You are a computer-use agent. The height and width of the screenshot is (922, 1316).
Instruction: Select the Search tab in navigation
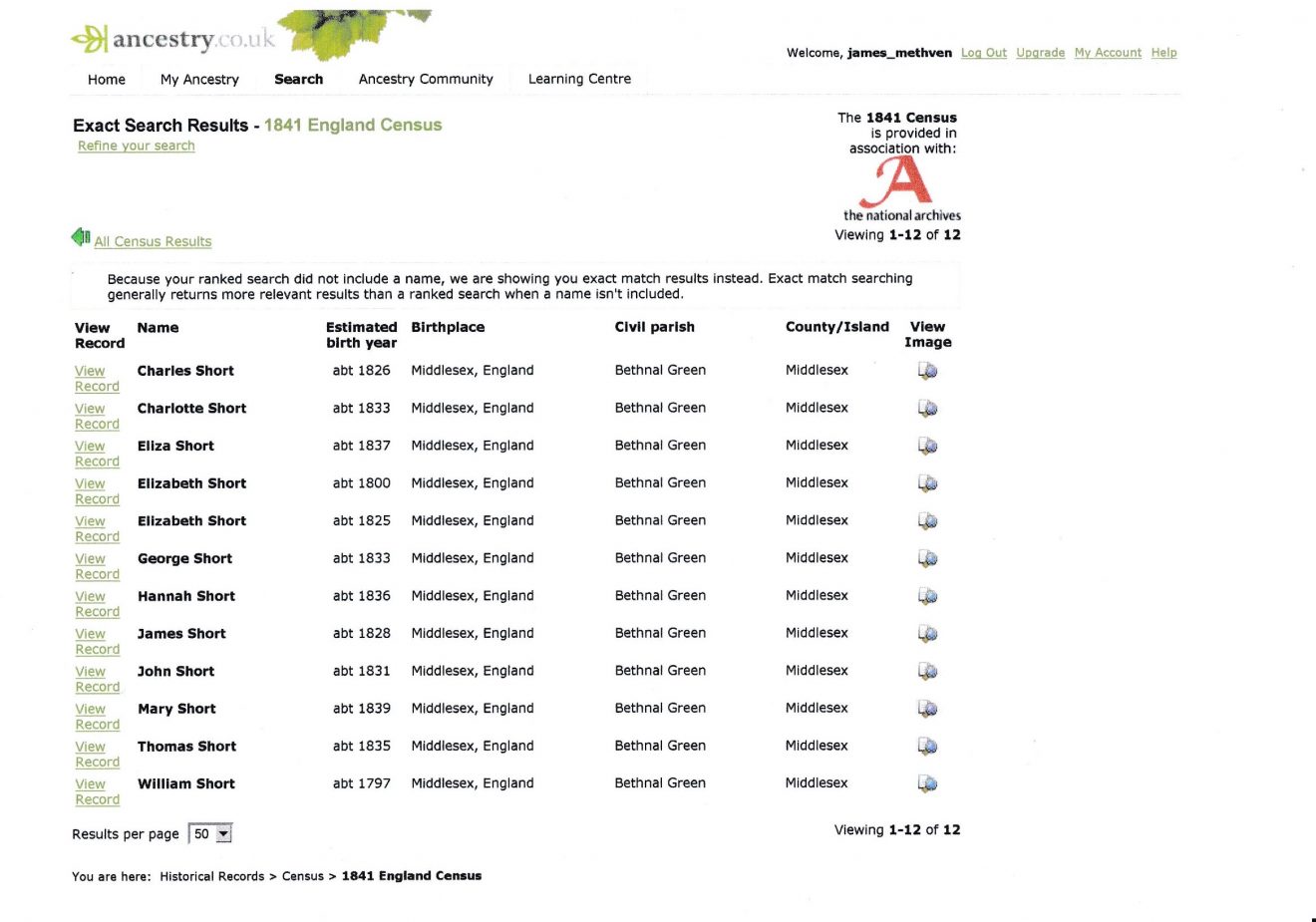click(x=298, y=79)
